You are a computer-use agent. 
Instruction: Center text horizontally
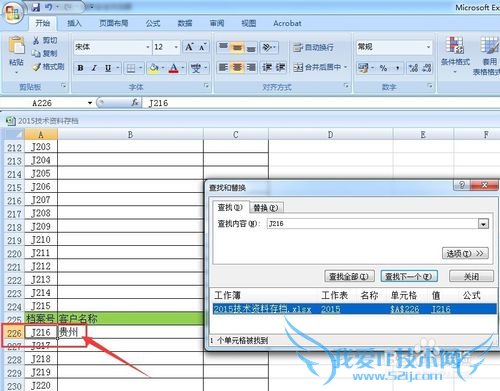click(237, 68)
